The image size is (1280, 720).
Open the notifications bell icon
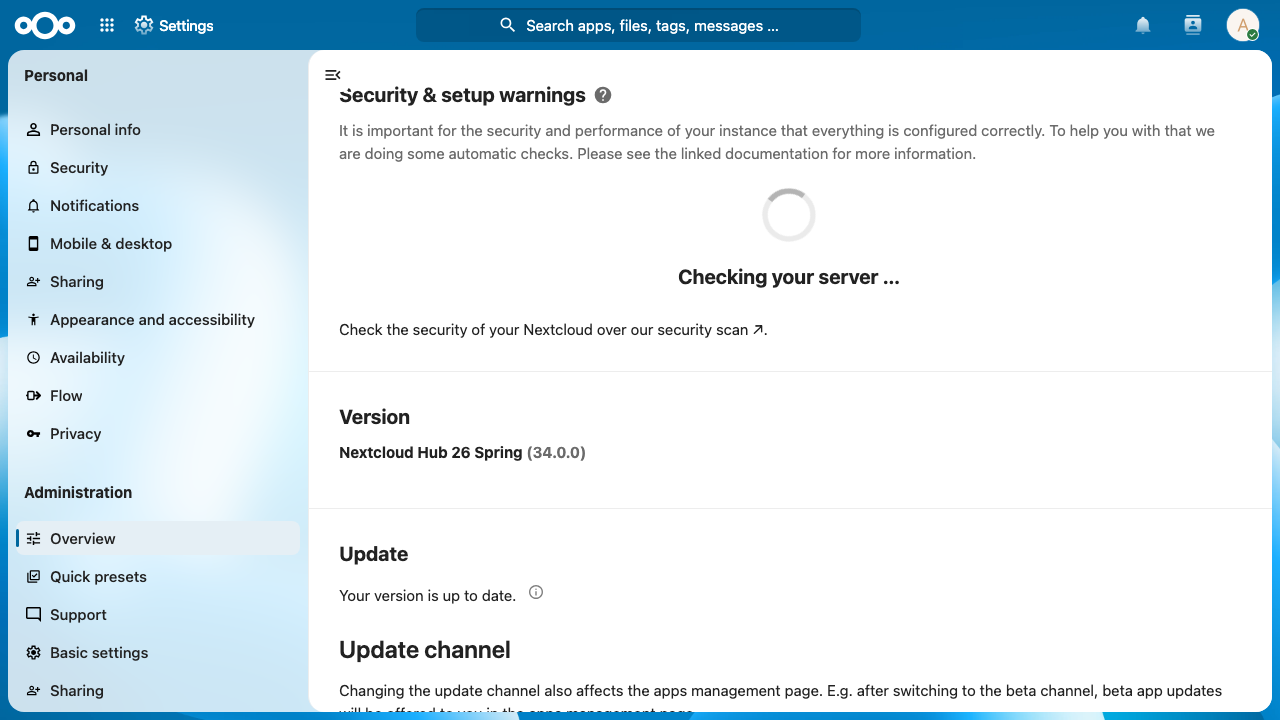[x=1143, y=26]
